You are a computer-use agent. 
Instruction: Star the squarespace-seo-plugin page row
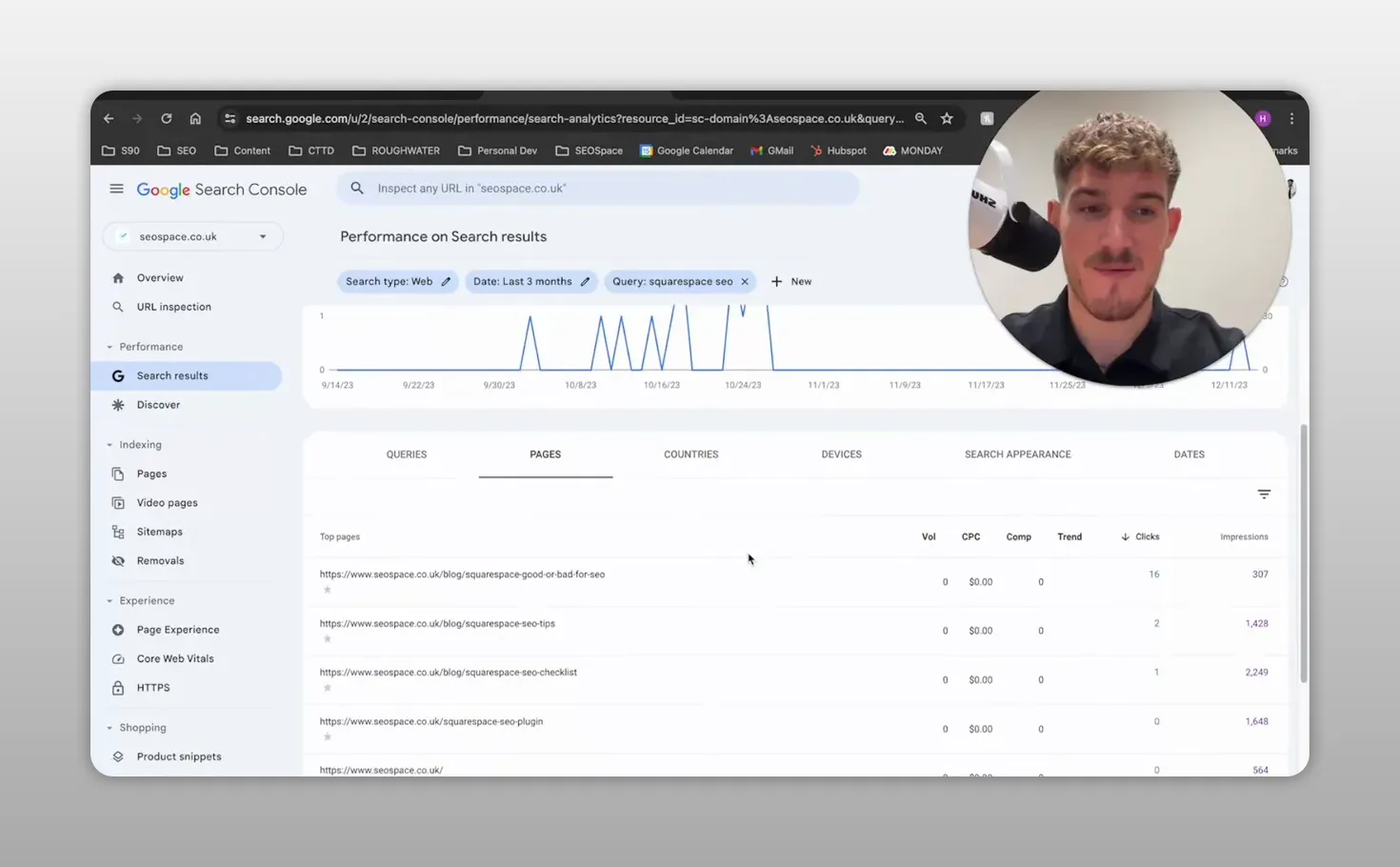click(x=327, y=736)
